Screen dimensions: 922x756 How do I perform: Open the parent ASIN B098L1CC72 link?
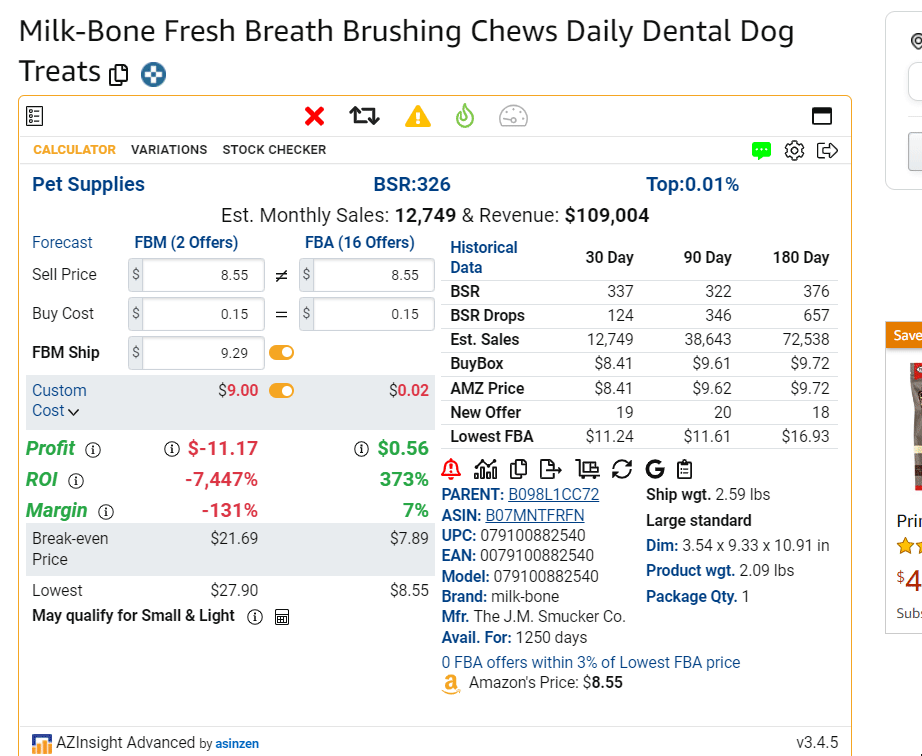(553, 494)
